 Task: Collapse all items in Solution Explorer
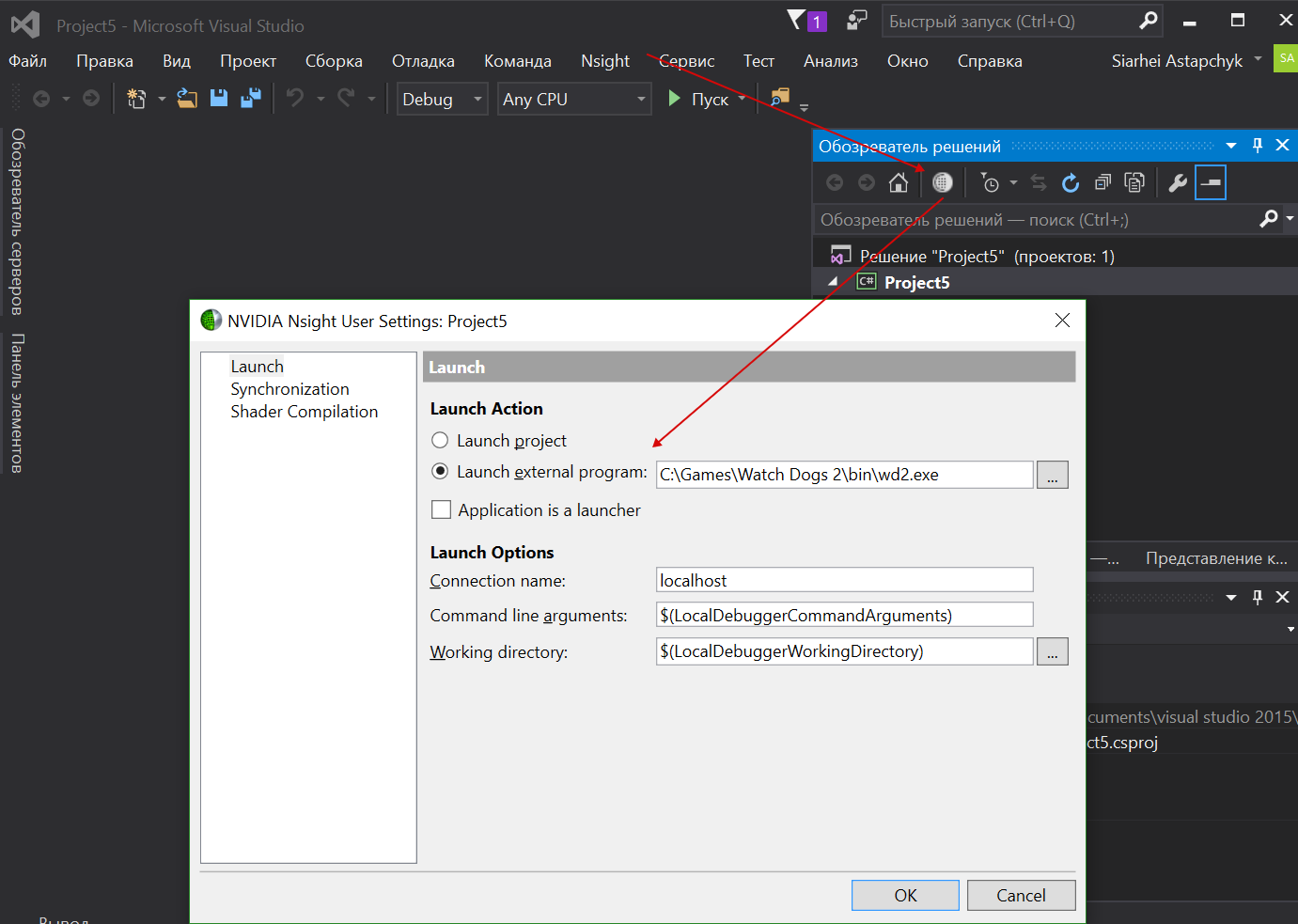[x=1103, y=182]
